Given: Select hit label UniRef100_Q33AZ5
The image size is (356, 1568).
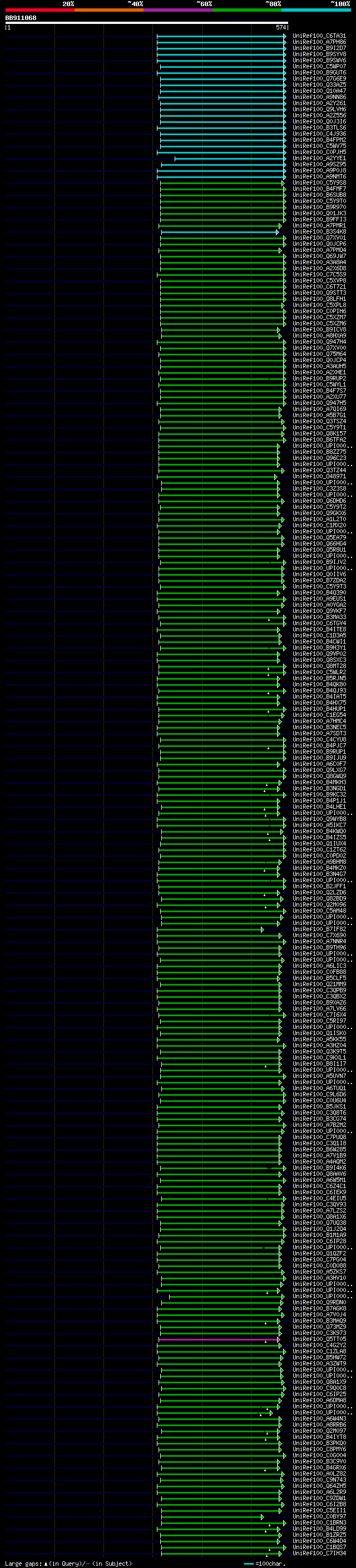Looking at the screenshot, I should point(319,85).
